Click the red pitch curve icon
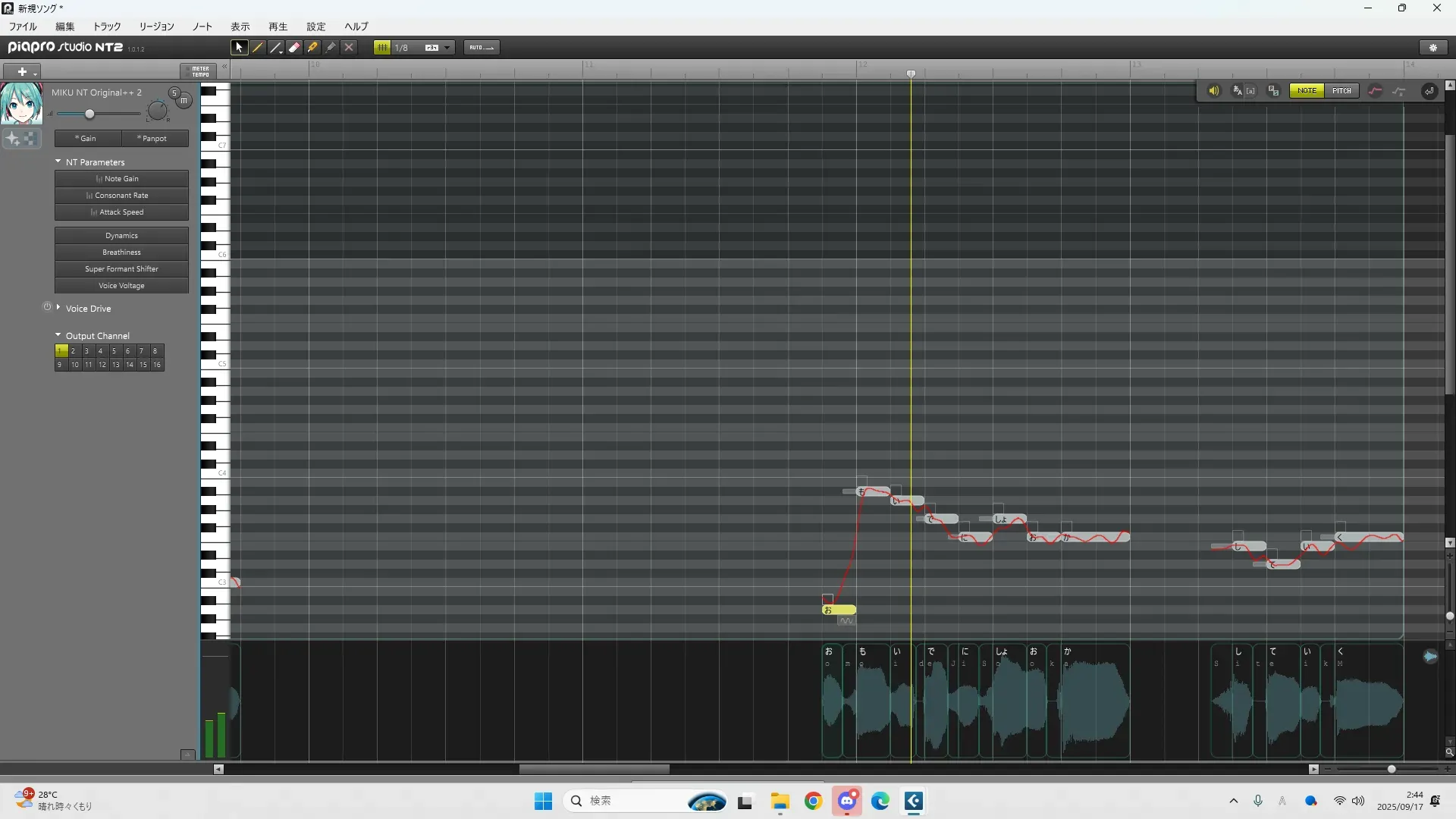 [x=1375, y=91]
